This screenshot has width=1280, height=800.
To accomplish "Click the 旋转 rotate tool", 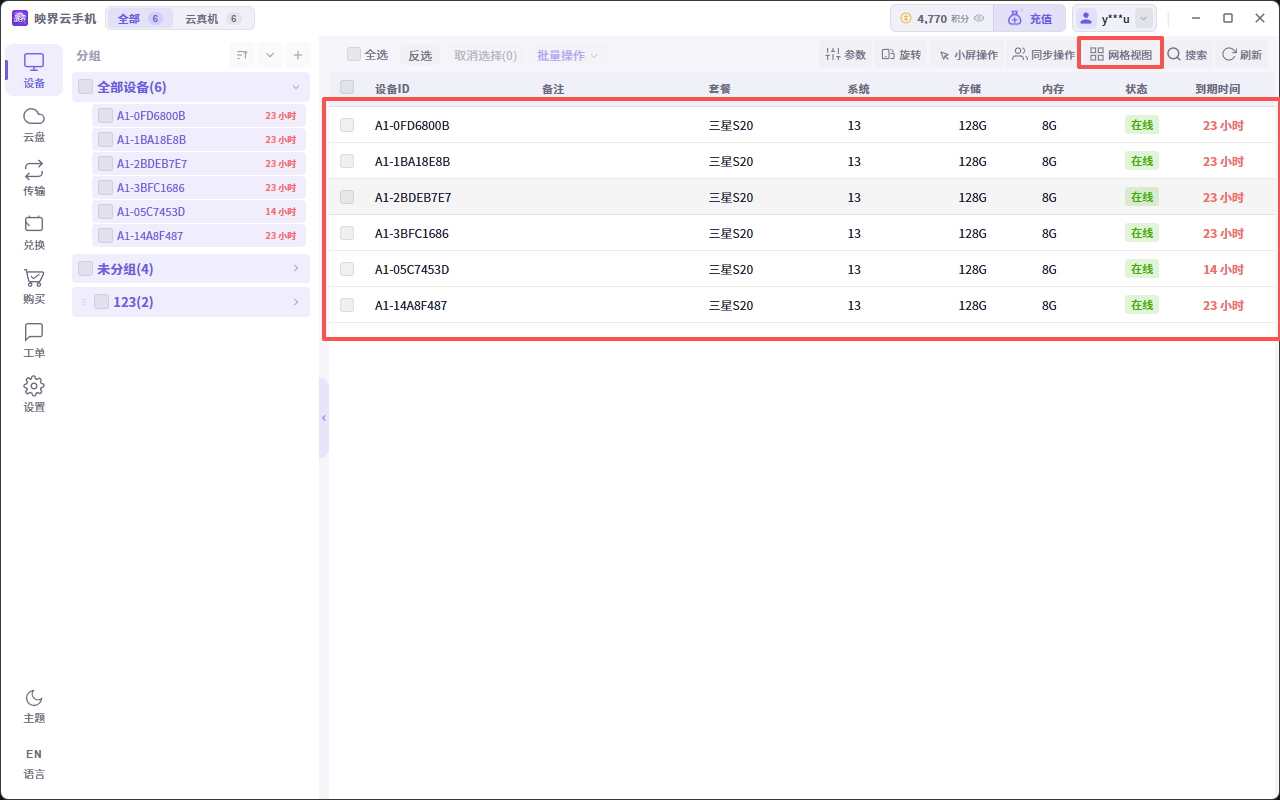I will pos(901,55).
